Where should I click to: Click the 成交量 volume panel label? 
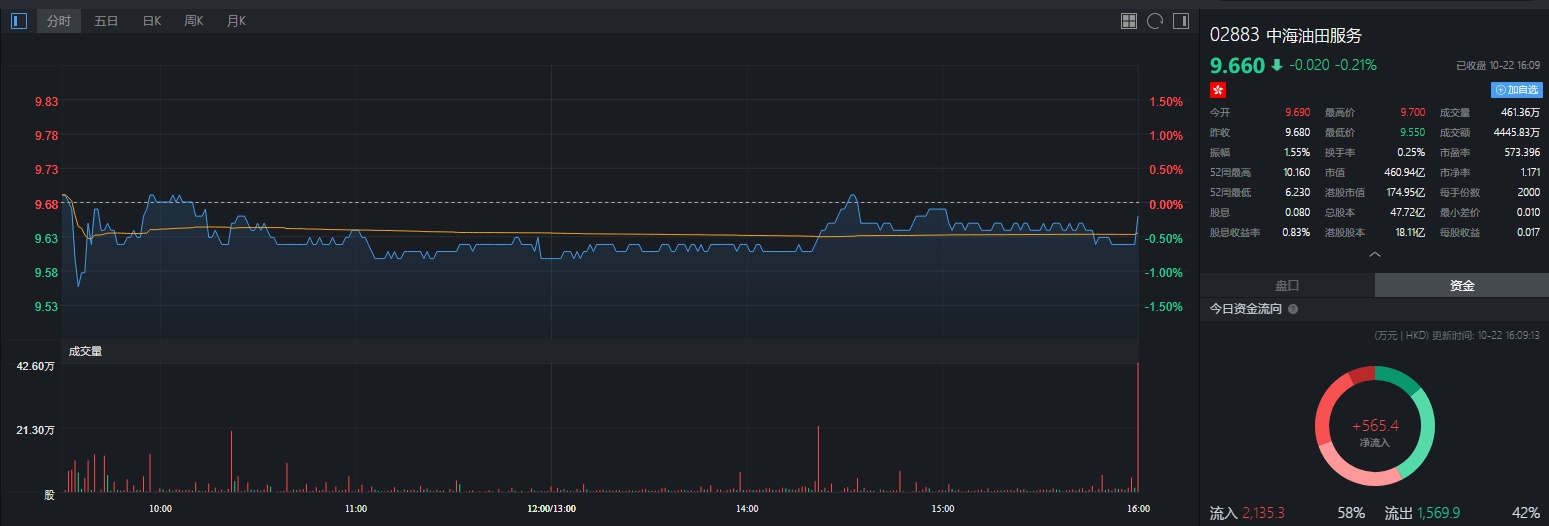tap(85, 351)
